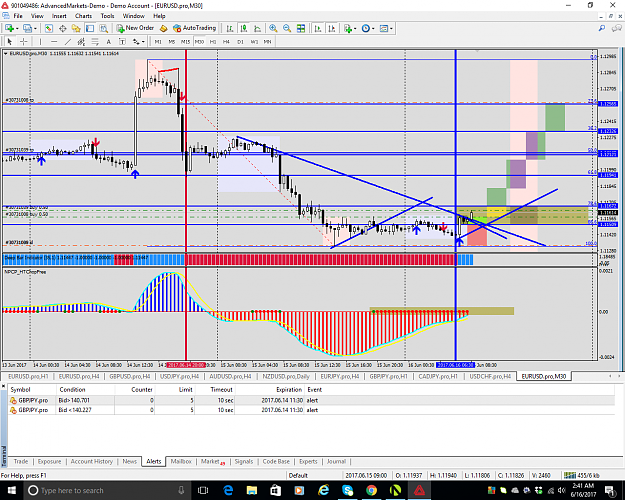The height and width of the screenshot is (500, 625).
Task: Select the Crosshair tool
Action: point(24,41)
